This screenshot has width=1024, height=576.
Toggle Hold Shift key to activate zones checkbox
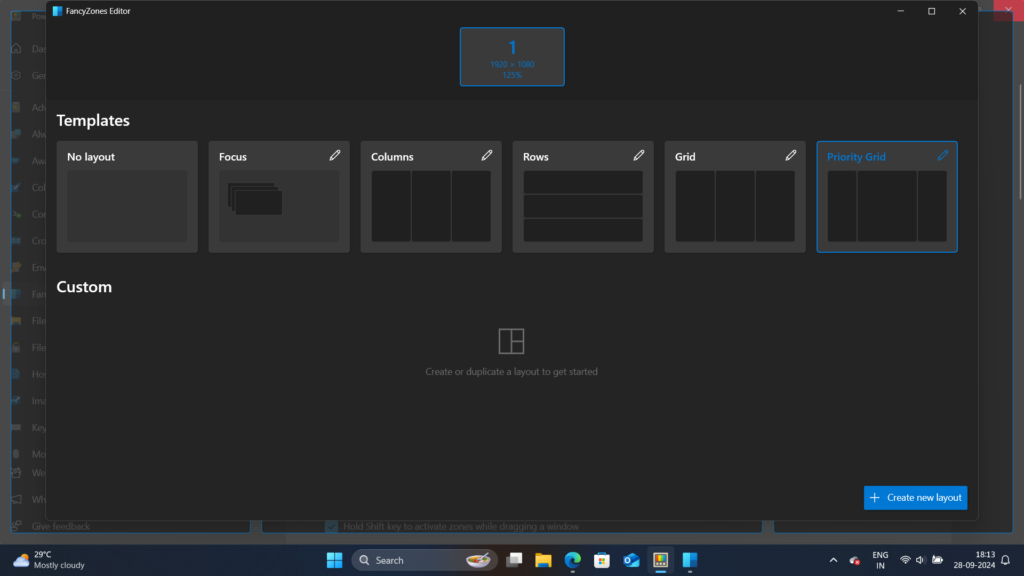tap(331, 526)
